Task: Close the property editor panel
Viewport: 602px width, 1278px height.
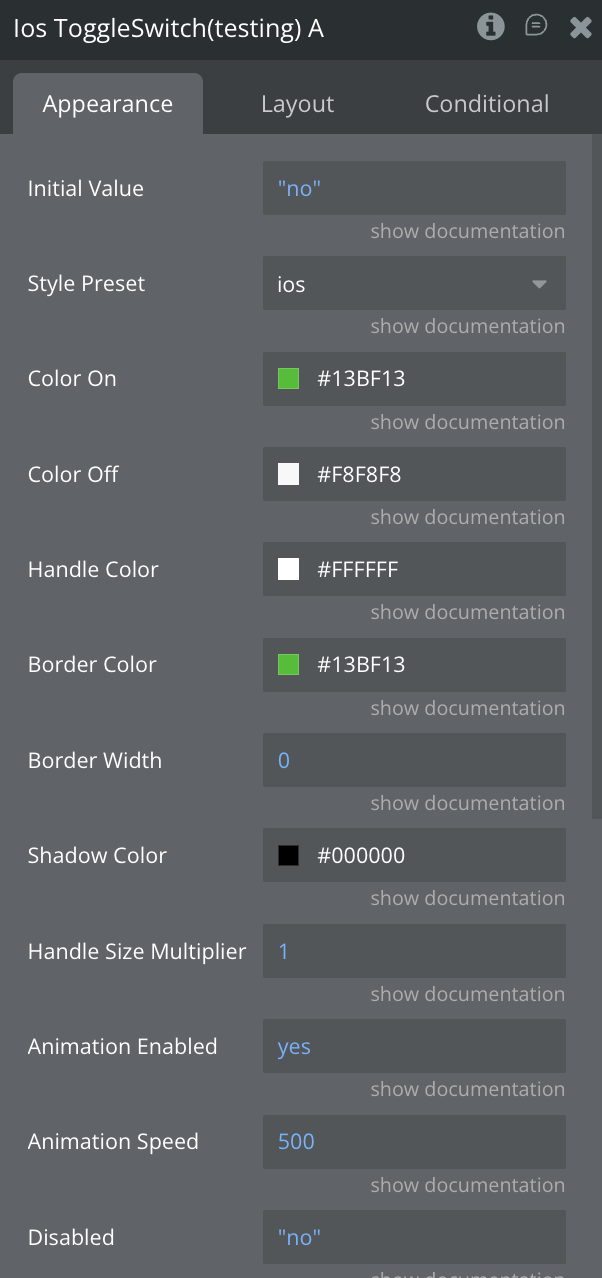Action: (x=581, y=28)
